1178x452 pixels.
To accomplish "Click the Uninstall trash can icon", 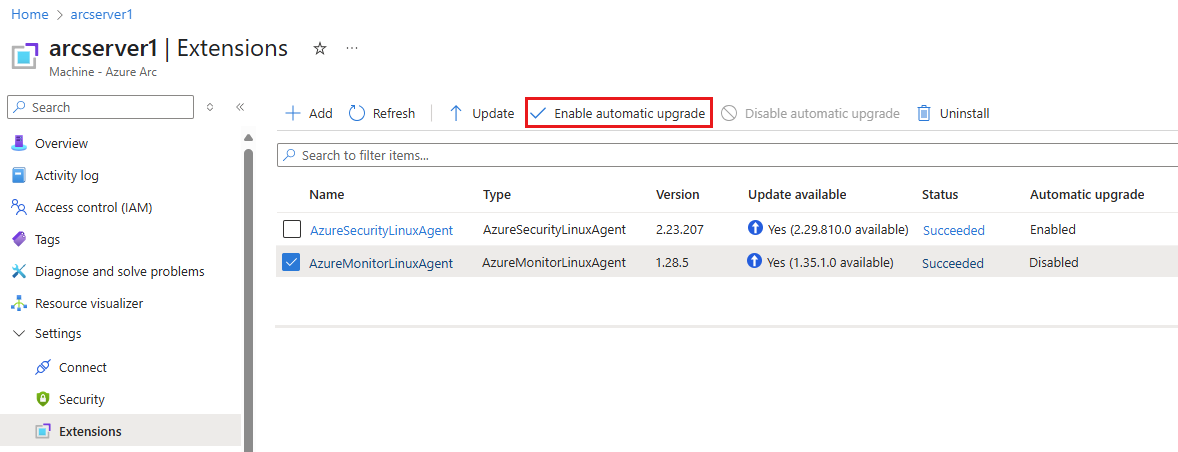I will pyautogui.click(x=924, y=113).
